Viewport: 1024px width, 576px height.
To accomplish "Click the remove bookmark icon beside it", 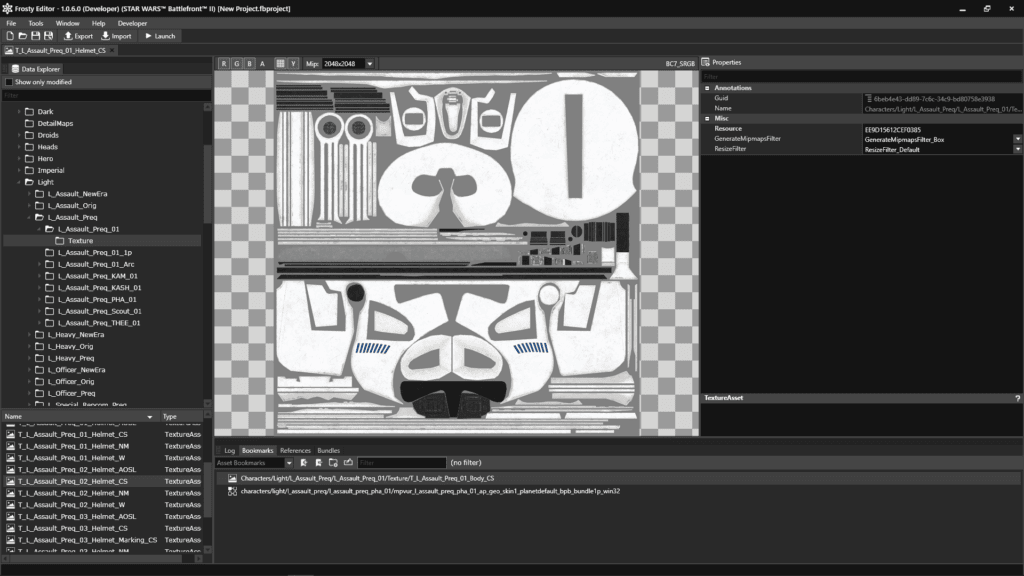I will [x=319, y=462].
